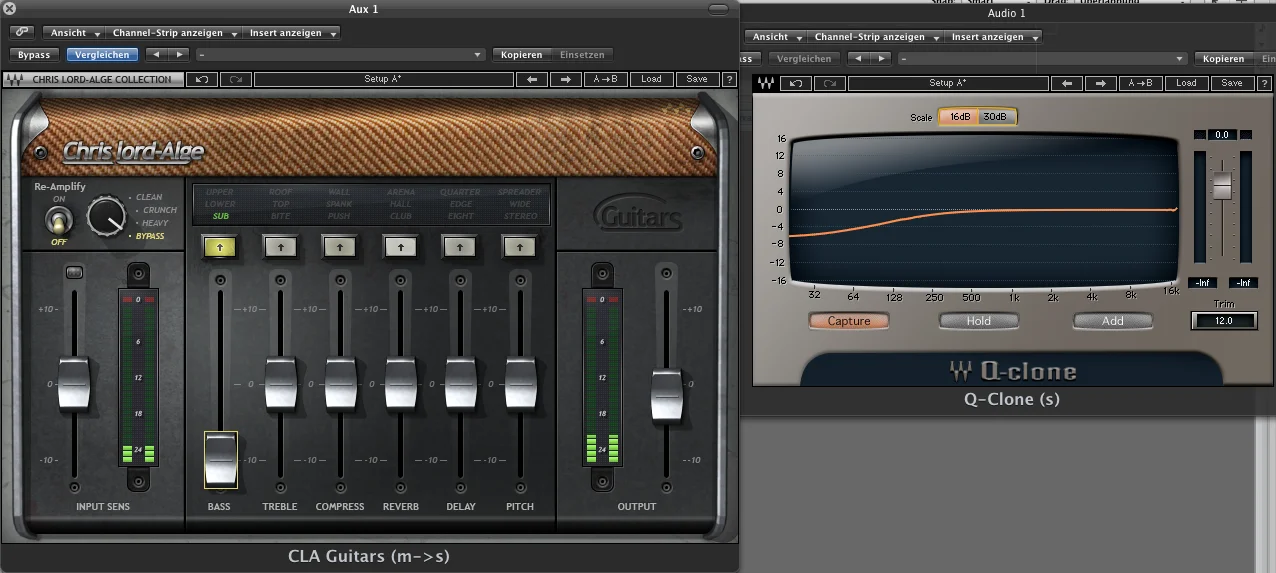This screenshot has width=1276, height=573.
Task: Step to next setting in Aux 1 window
Action: [x=178, y=55]
